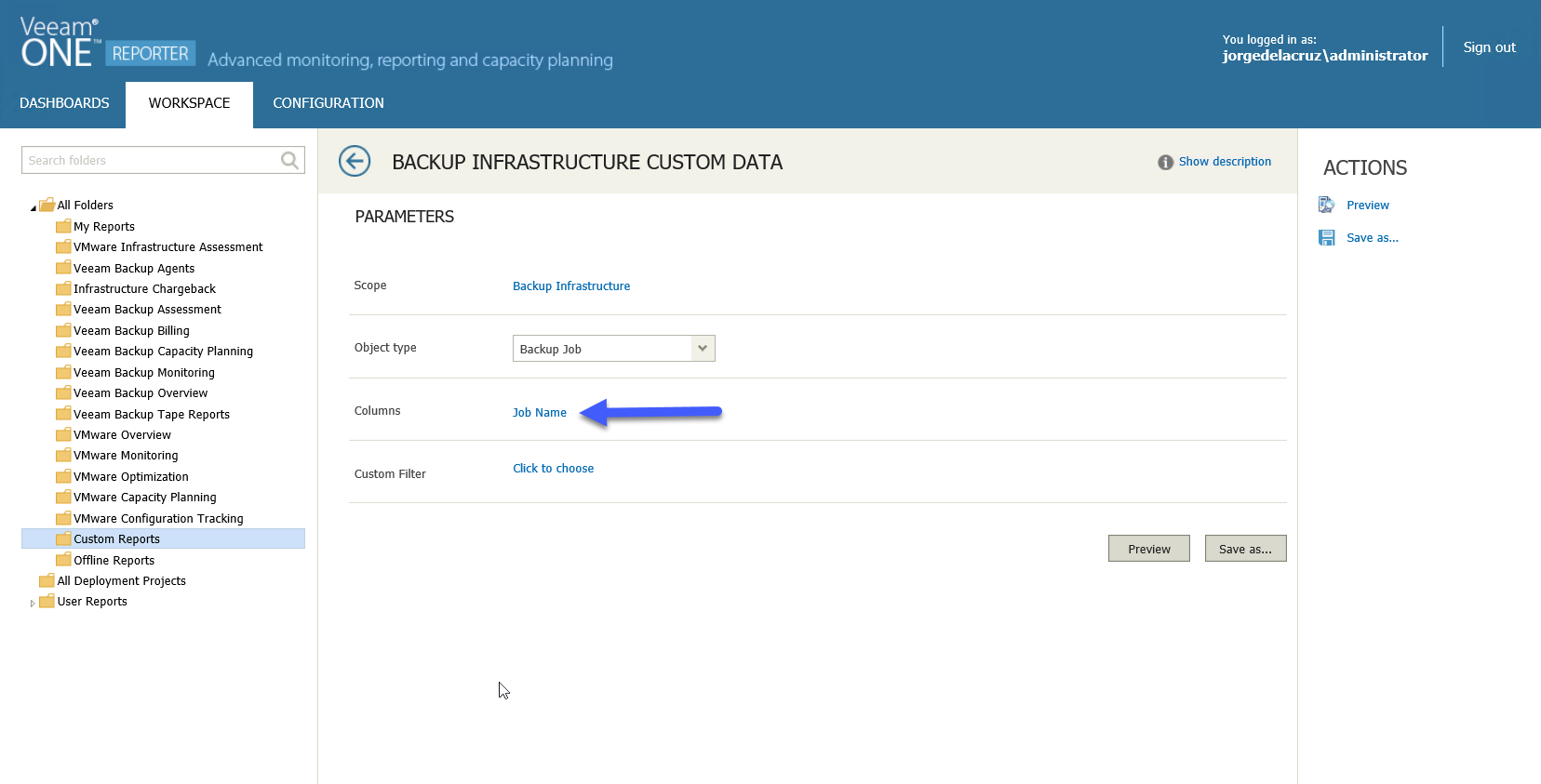Click the Custom Filter 'Click to choose' link

[x=554, y=469]
